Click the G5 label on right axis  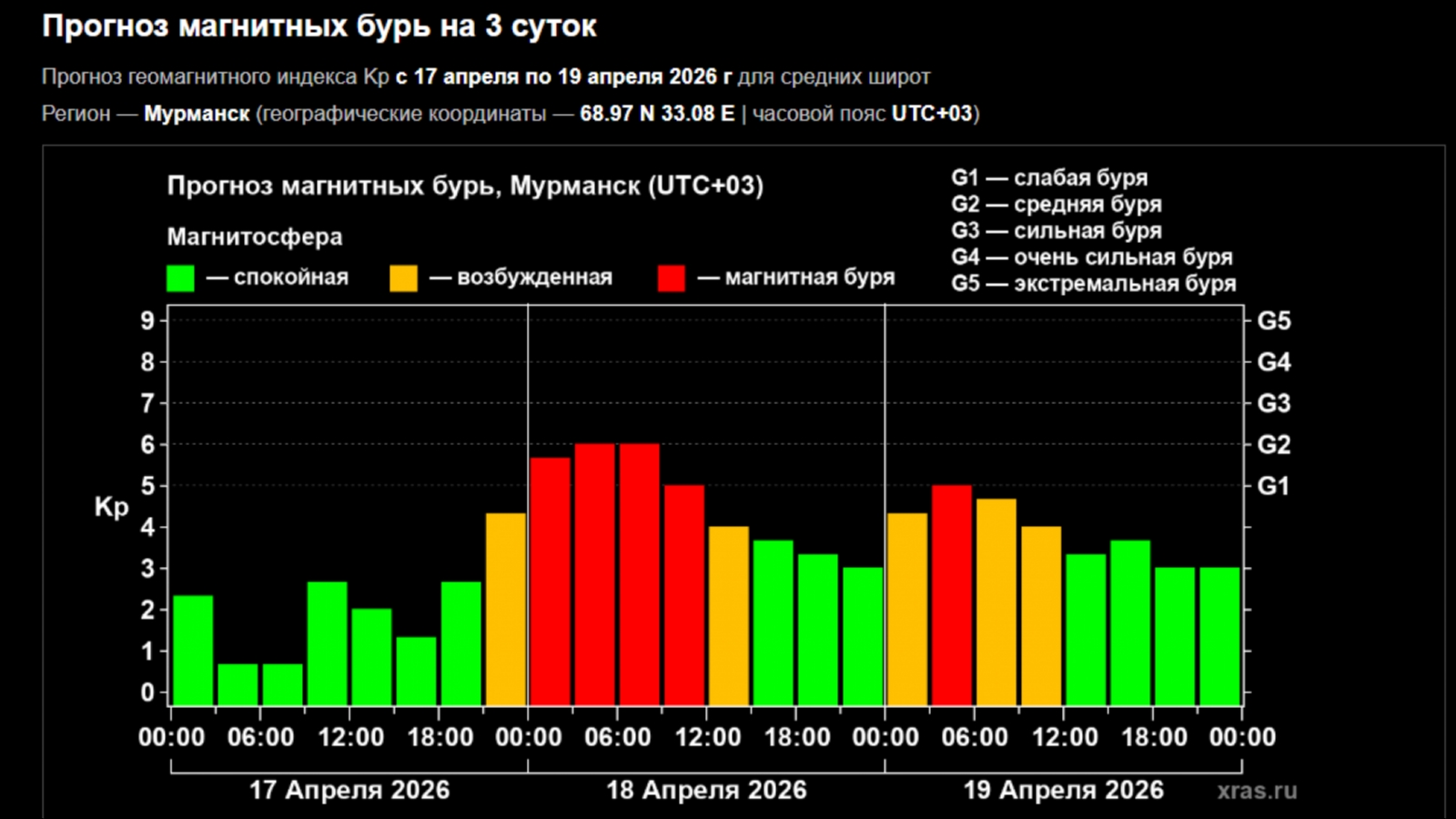[x=1273, y=321]
